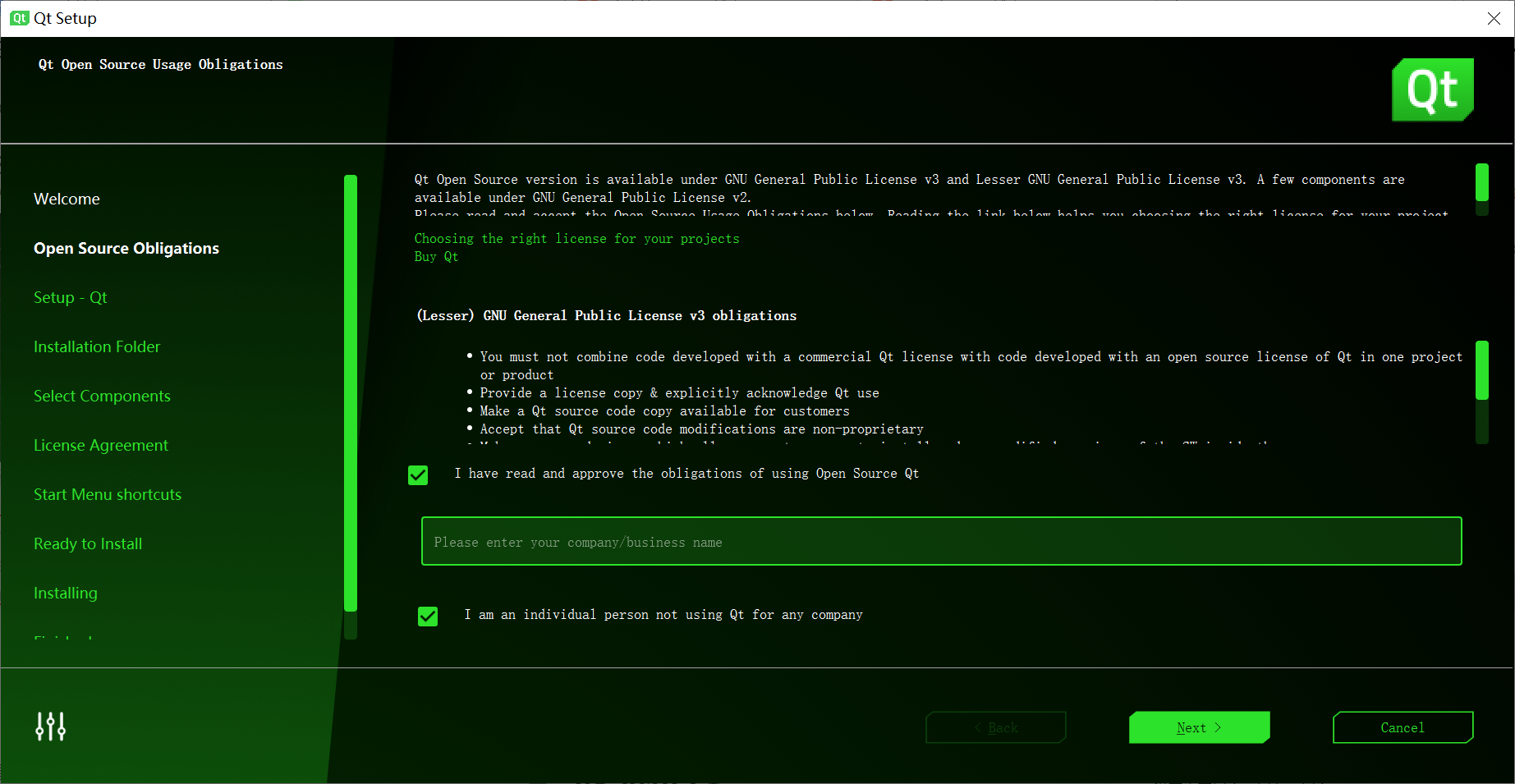Select the Ready to Install step
The height and width of the screenshot is (784, 1515).
point(88,543)
